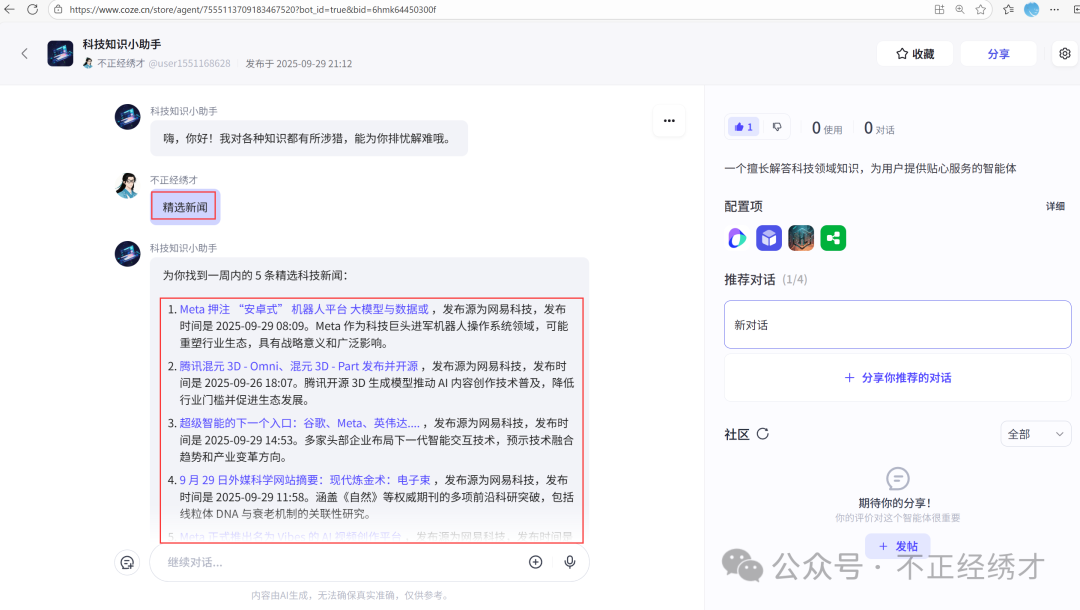Open browser profile avatar
Image resolution: width=1080 pixels, height=610 pixels.
pyautogui.click(x=1031, y=10)
